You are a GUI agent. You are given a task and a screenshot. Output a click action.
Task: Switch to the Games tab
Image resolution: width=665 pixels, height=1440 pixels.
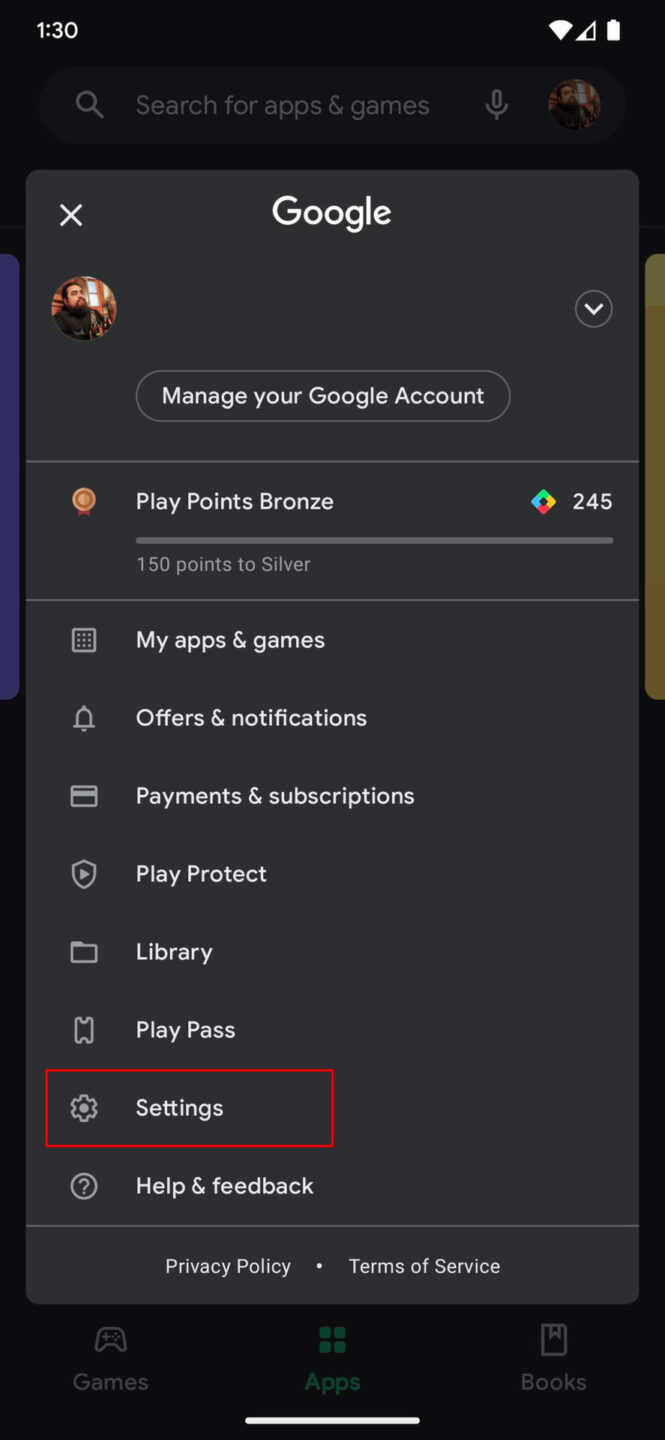pyautogui.click(x=110, y=1360)
